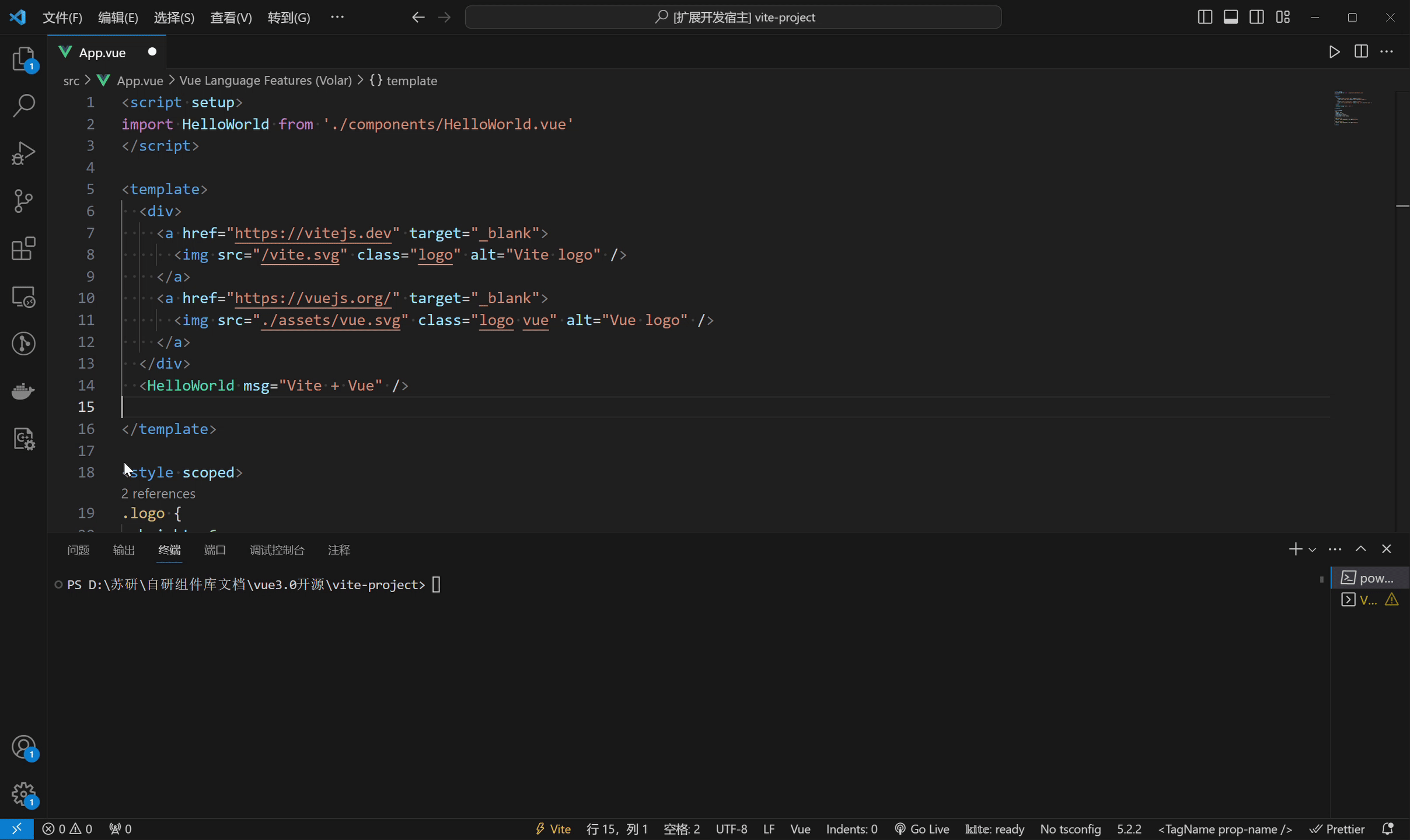Click the bottom activity bar extension icon above Accounts

point(23,439)
